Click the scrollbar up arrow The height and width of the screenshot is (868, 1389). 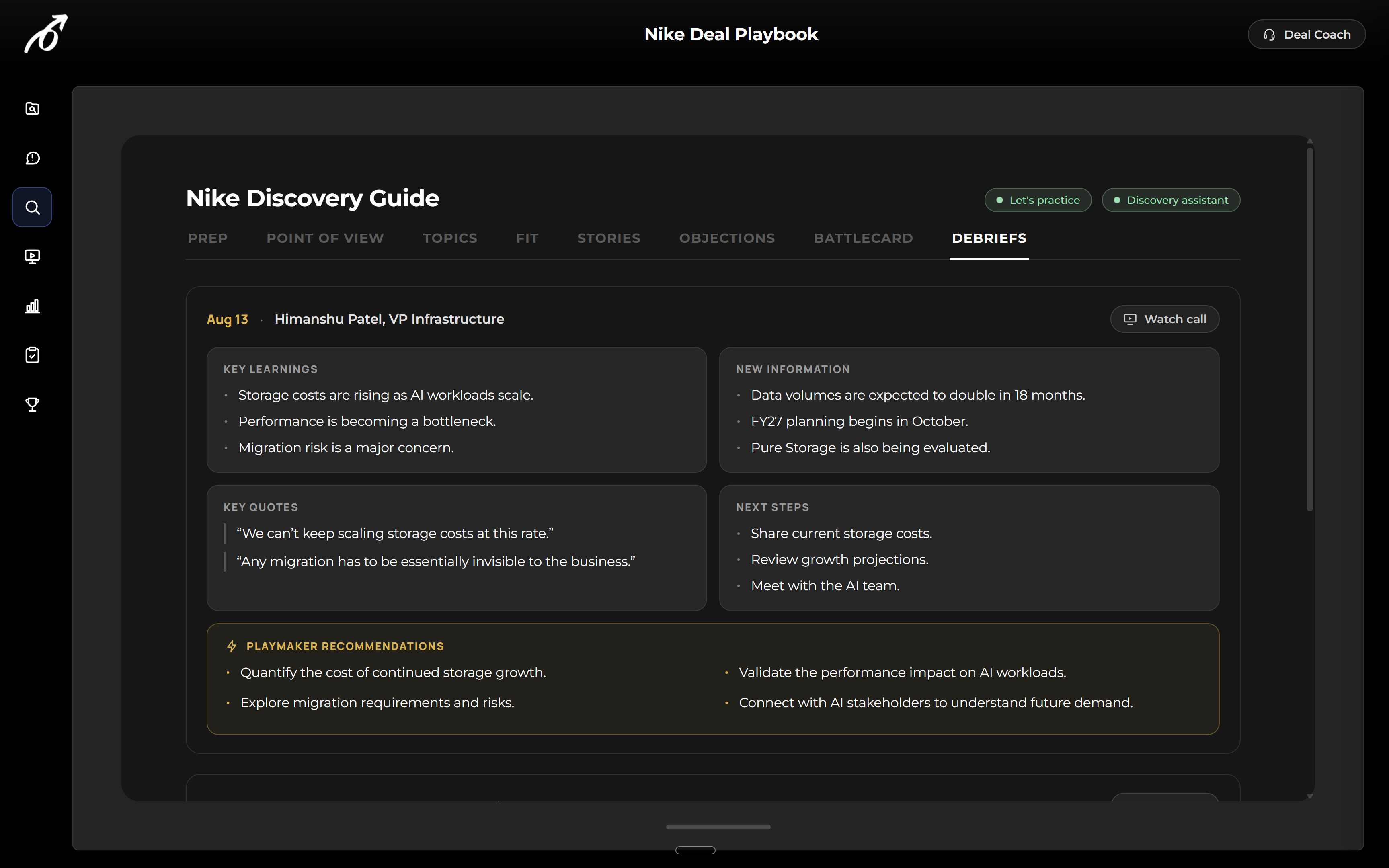[1310, 141]
